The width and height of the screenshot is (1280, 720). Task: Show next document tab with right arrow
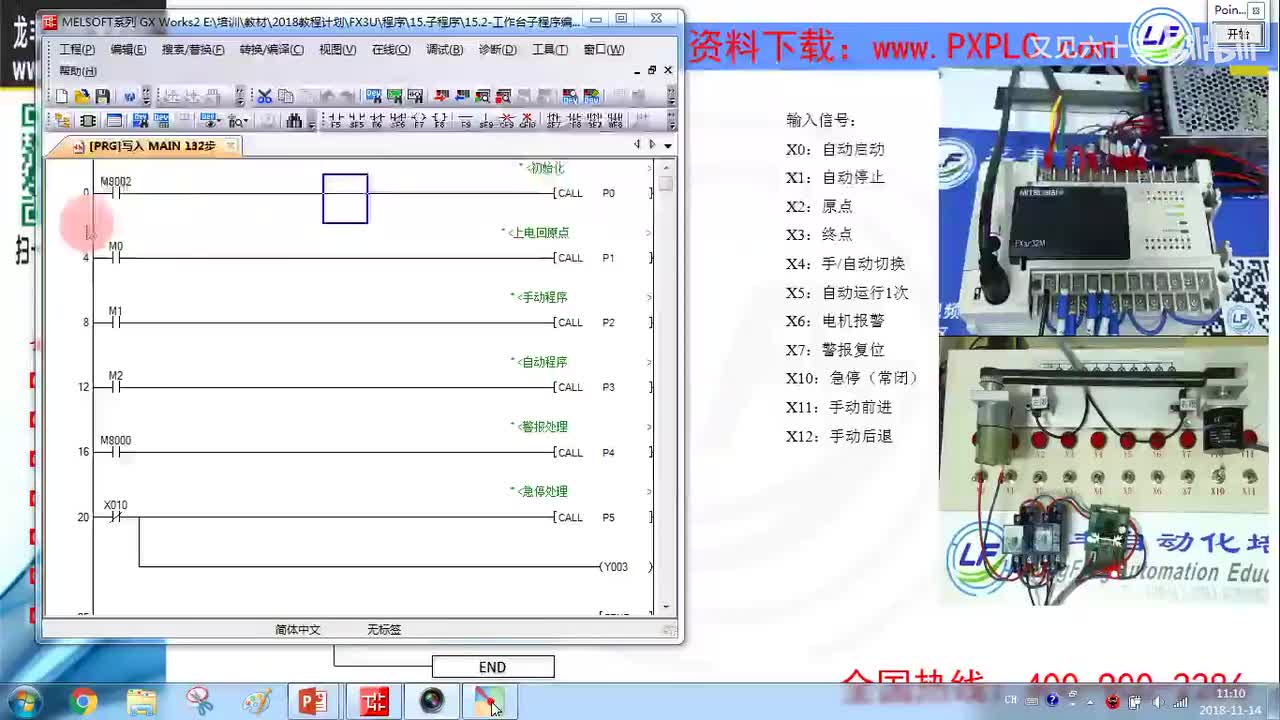pos(653,145)
